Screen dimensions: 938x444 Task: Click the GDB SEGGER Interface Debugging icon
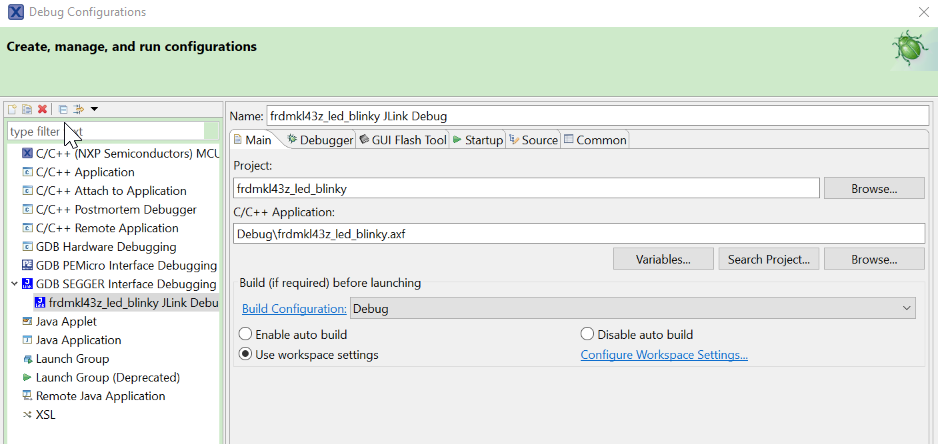click(x=27, y=284)
